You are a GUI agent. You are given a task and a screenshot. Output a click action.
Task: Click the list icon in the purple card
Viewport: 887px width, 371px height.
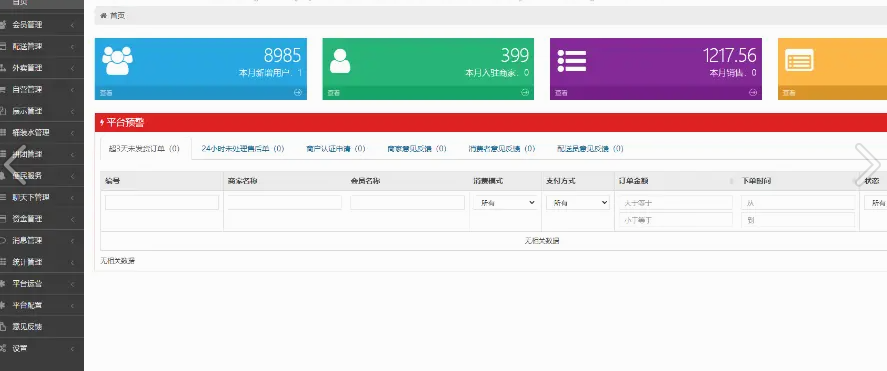tap(572, 61)
